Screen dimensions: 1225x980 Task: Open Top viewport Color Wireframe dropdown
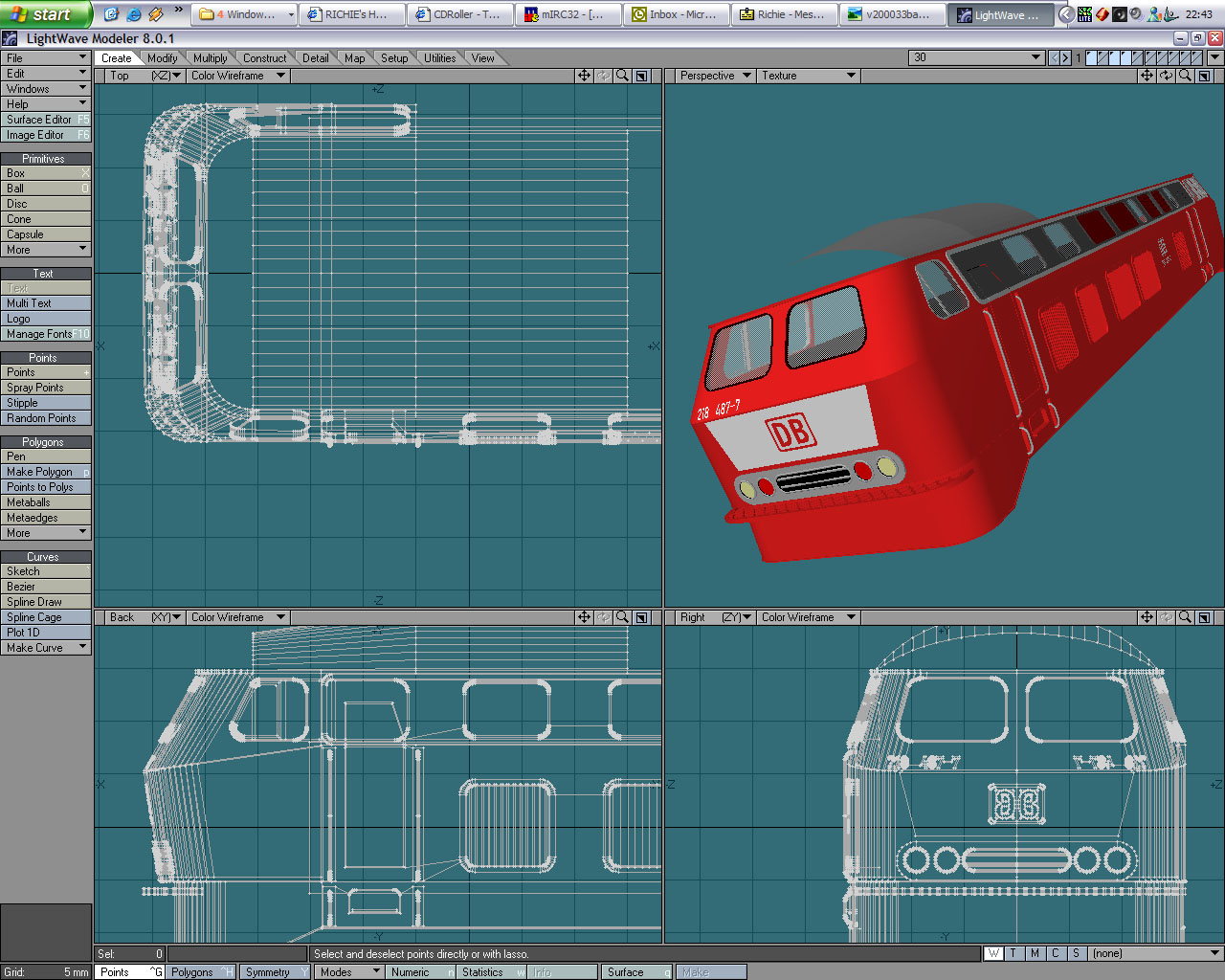237,76
